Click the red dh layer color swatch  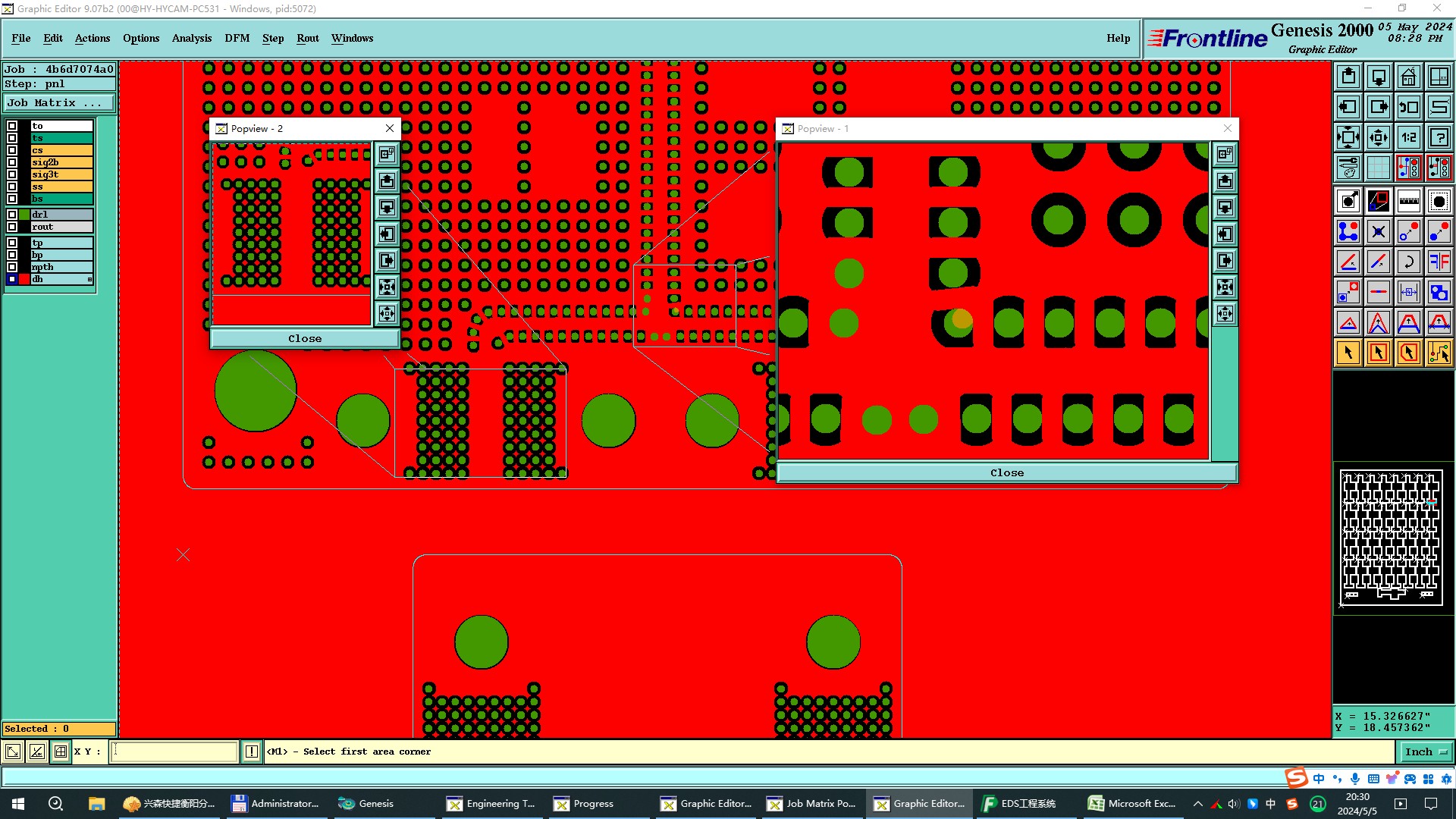(24, 280)
